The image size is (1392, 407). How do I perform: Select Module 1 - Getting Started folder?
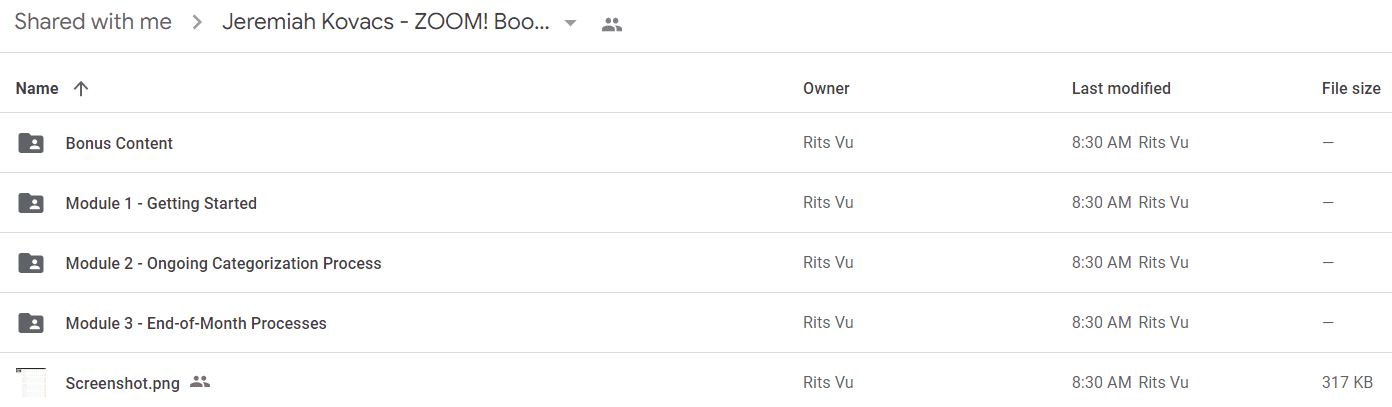[696, 203]
